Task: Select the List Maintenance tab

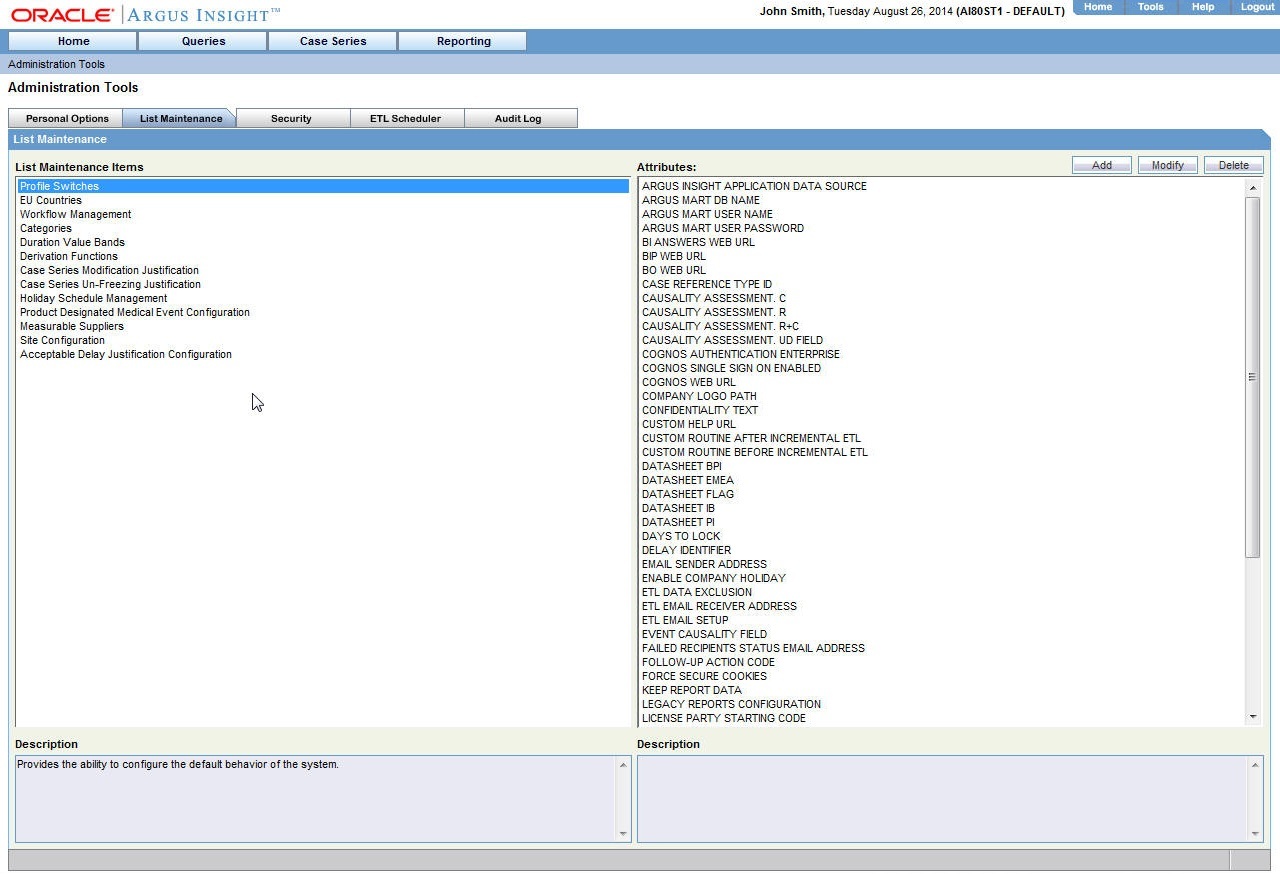Action: (x=180, y=118)
